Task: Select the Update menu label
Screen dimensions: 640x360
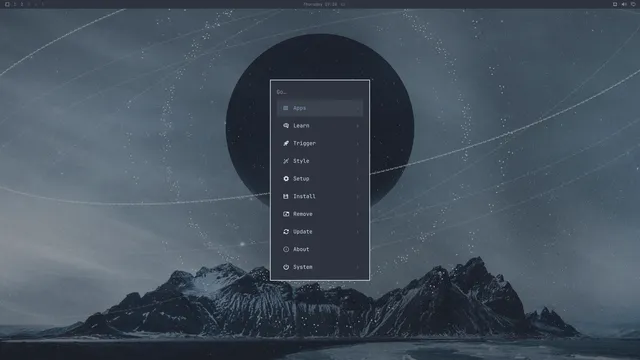Action: 303,231
